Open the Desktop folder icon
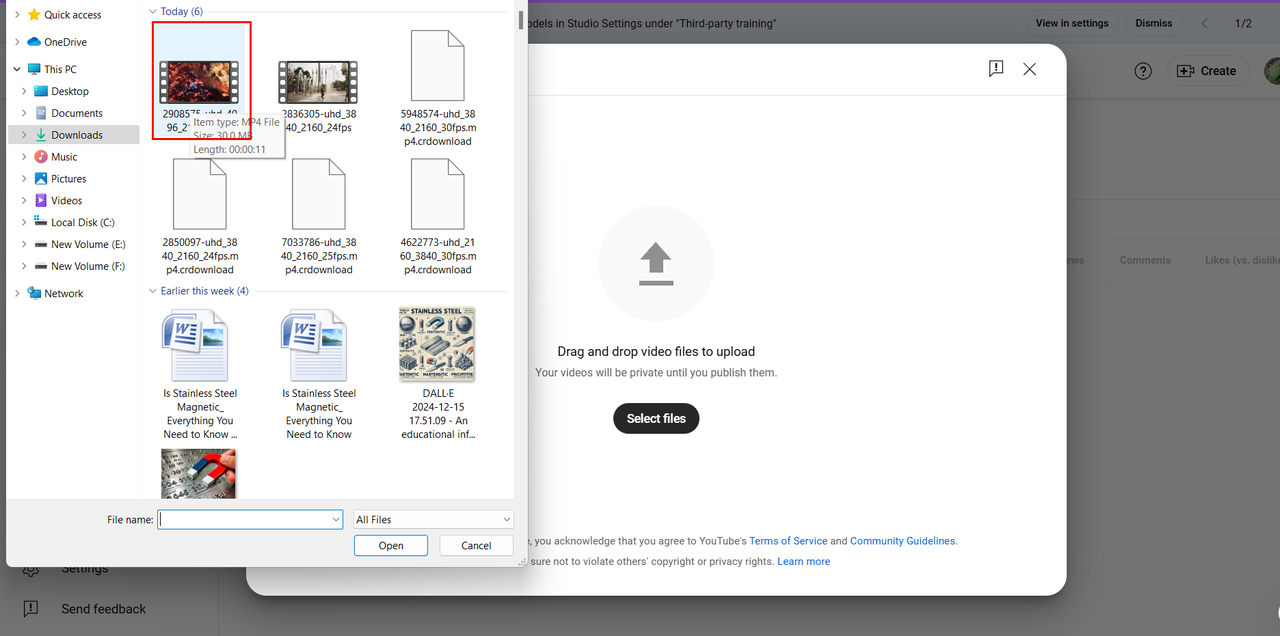The image size is (1280, 636). tap(41, 91)
